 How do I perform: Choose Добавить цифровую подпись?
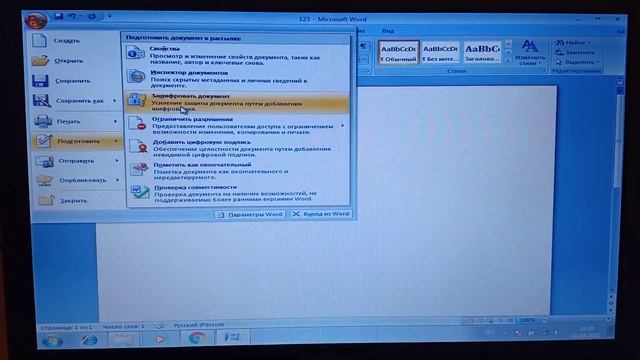(x=238, y=149)
